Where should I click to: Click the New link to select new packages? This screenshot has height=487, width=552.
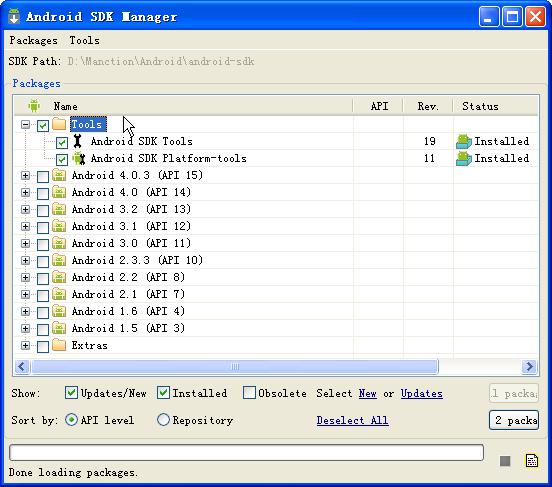click(x=368, y=393)
